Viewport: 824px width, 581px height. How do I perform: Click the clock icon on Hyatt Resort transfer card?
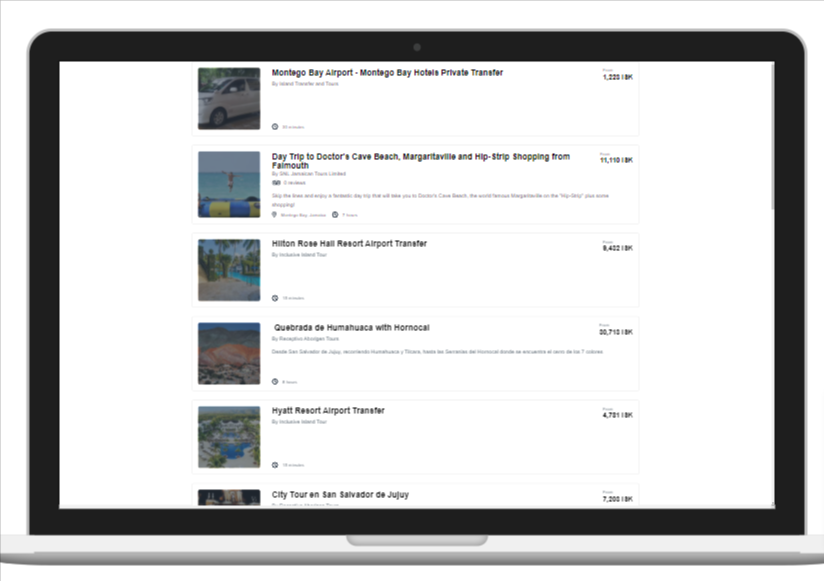276,464
